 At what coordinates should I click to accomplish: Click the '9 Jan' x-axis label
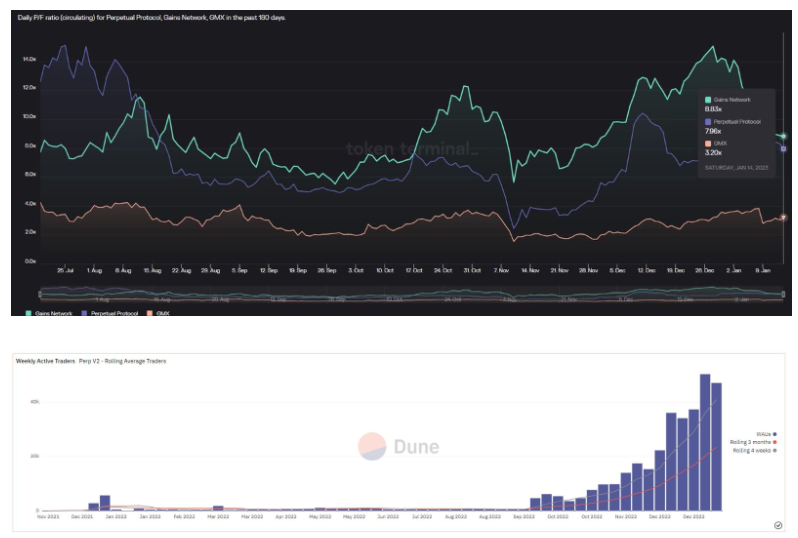pyautogui.click(x=762, y=270)
